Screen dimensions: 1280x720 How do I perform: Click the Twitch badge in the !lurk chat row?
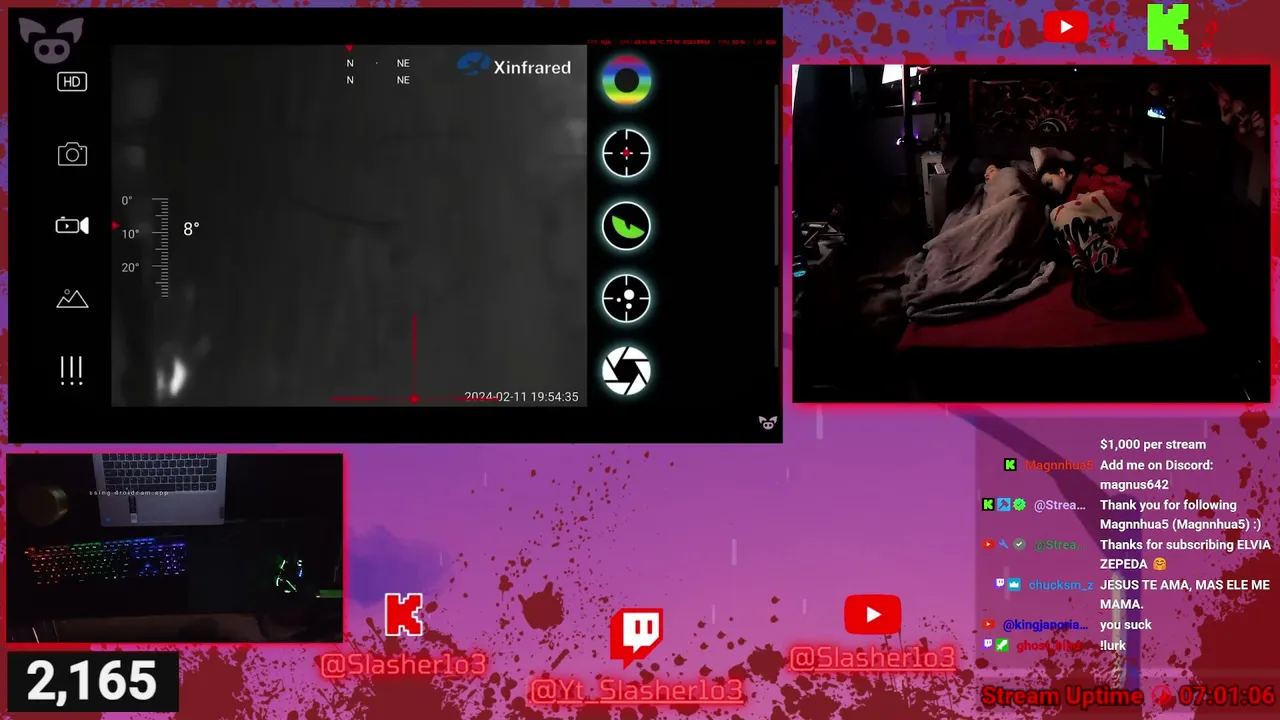point(988,645)
